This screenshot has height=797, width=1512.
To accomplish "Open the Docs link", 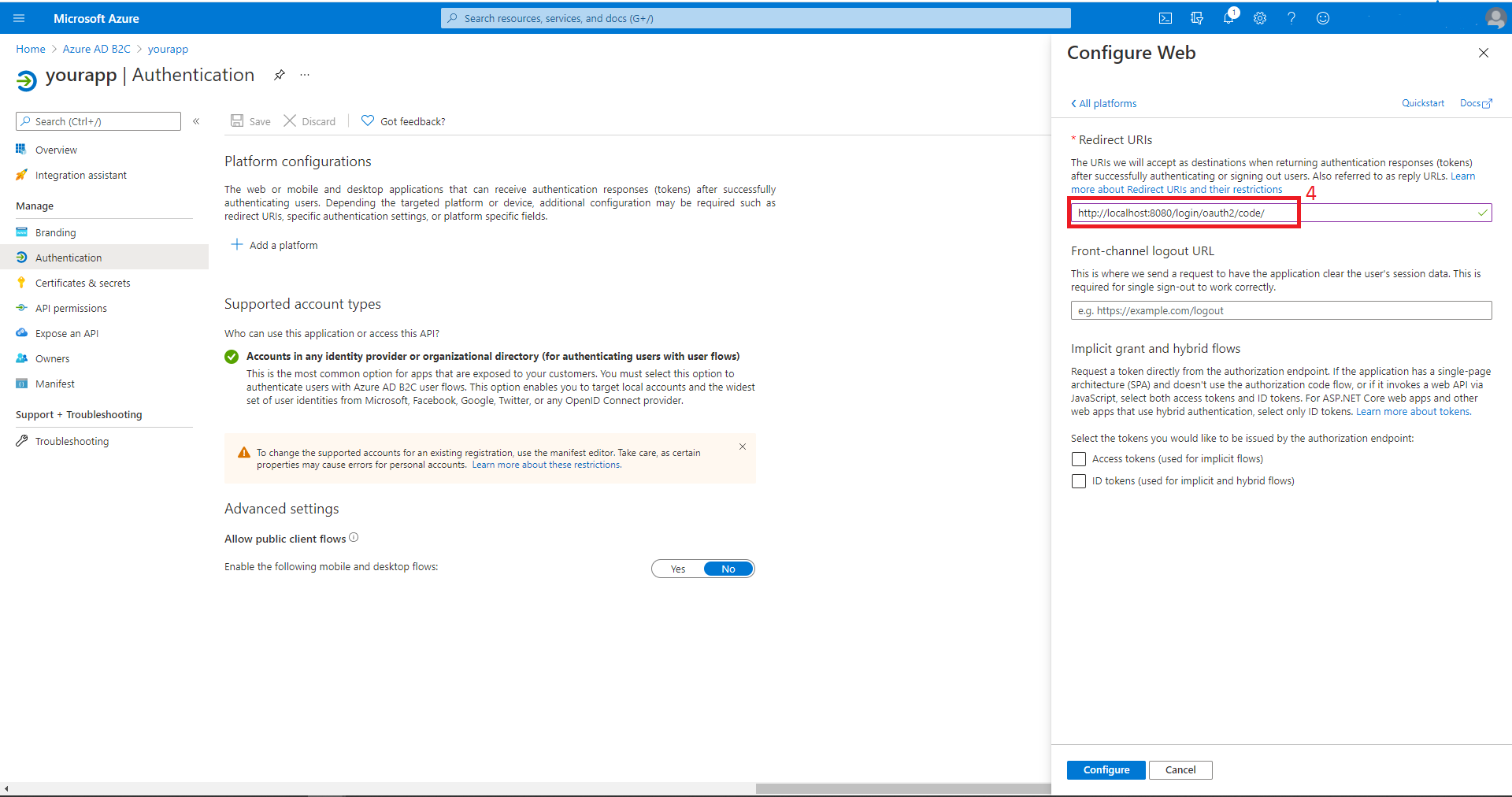I will pos(1472,103).
